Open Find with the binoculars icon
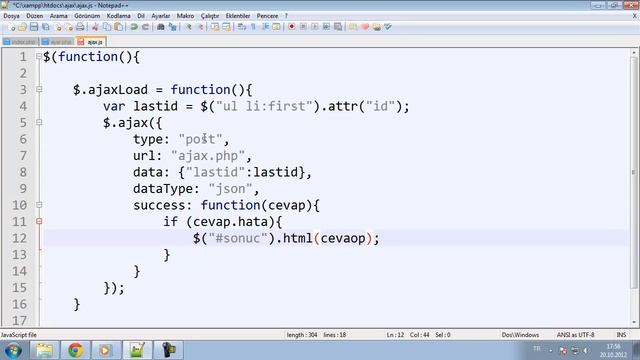Screen dimensions: 640x360 (x=160, y=27)
